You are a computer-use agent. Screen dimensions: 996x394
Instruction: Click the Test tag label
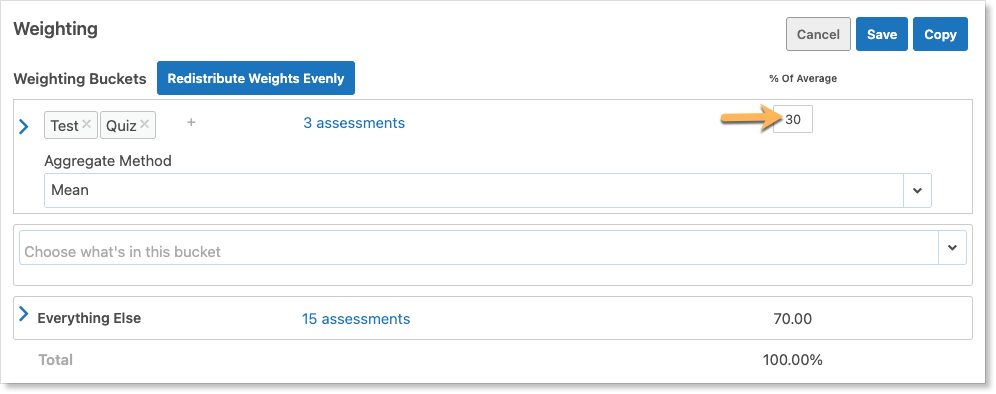pyautogui.click(x=64, y=126)
